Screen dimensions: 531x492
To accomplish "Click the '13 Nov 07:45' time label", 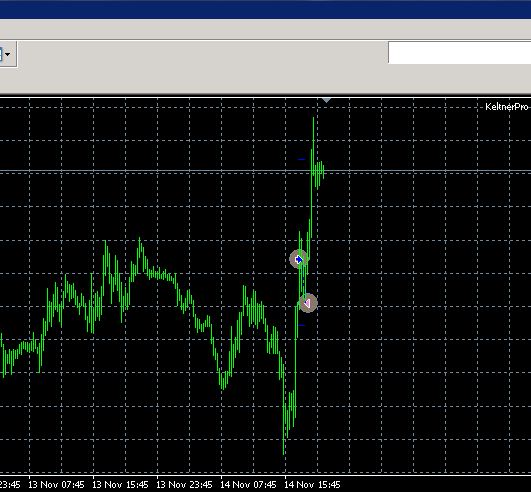I will pos(56,485).
